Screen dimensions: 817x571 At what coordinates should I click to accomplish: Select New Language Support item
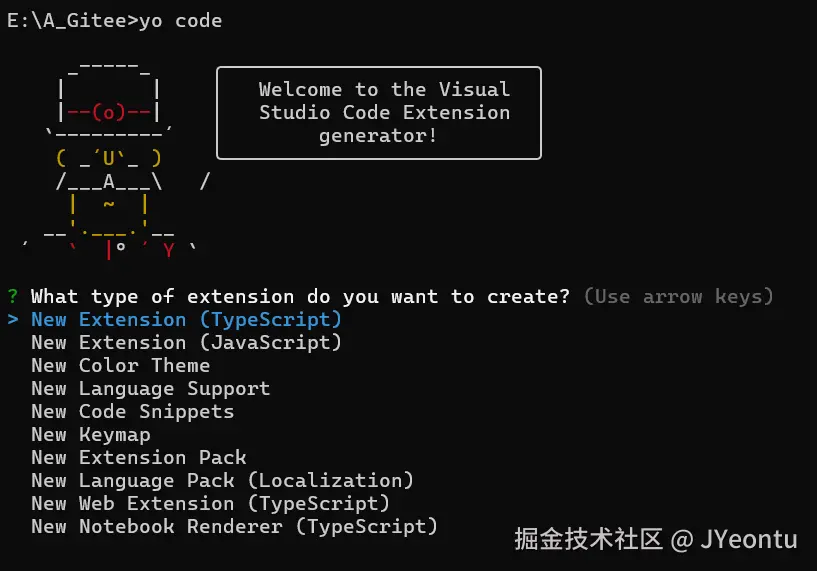[150, 389]
